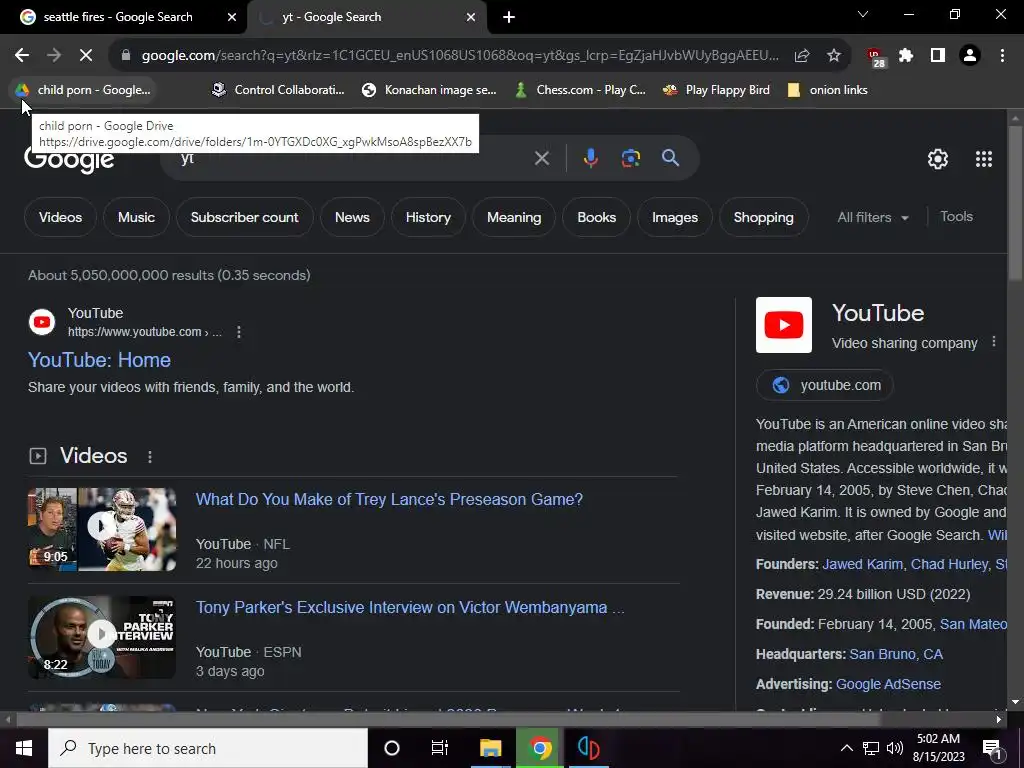Switch to Shopping results

pos(763,217)
